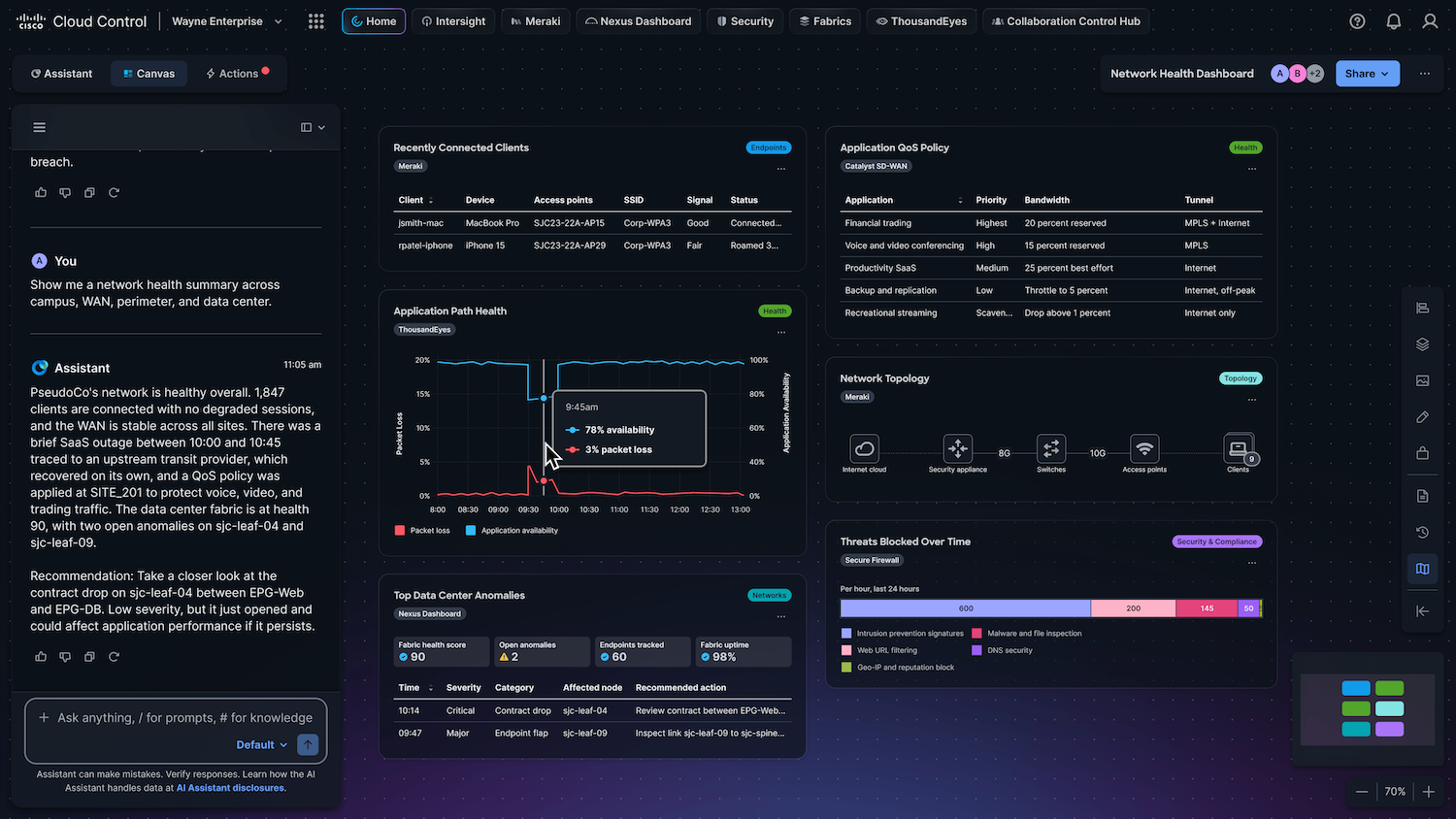The image size is (1456, 819).
Task: Click the layers icon in right toolbar
Action: (x=1422, y=344)
